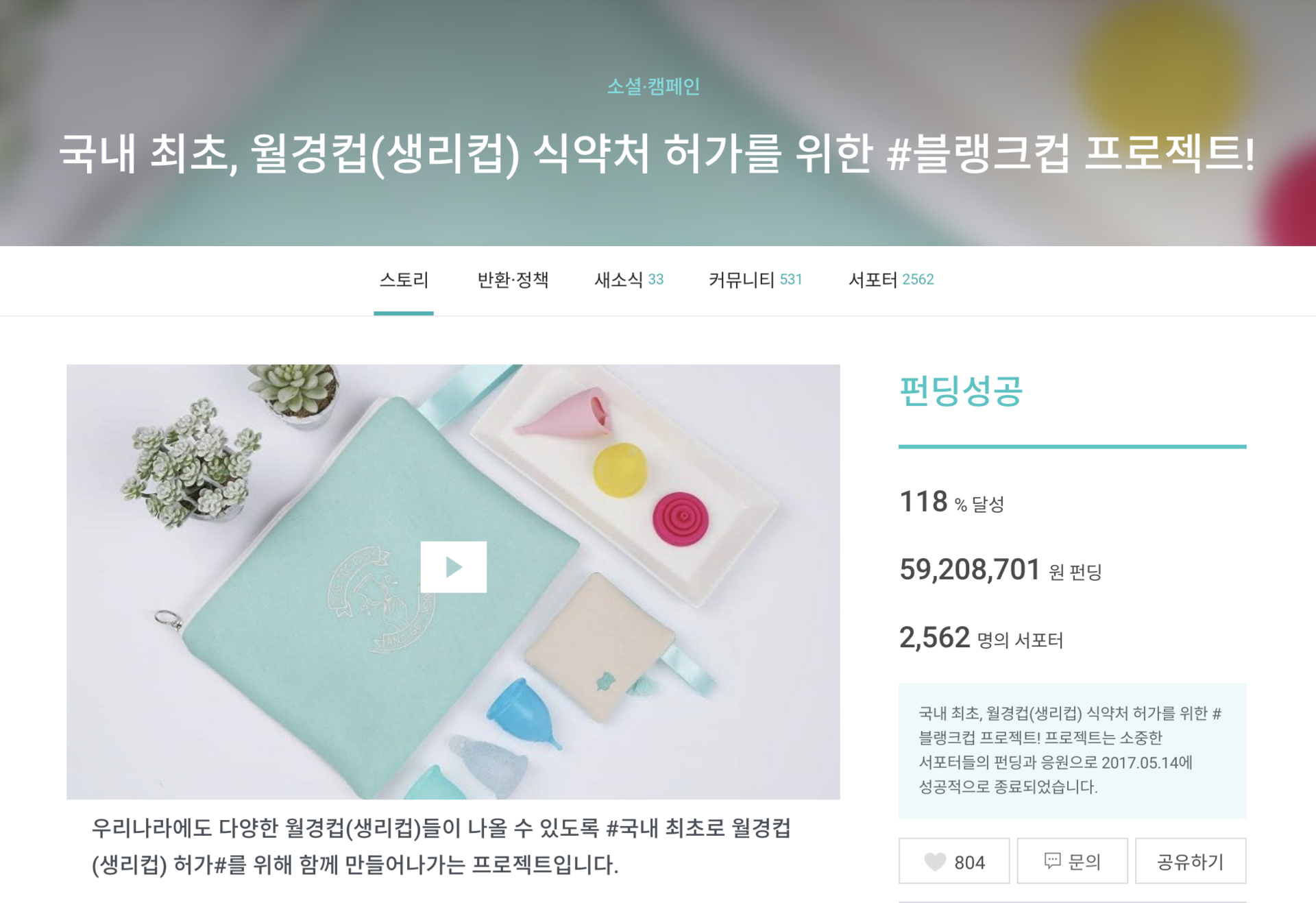1316x903 pixels.
Task: Open the 새소식 33 tab
Action: point(629,280)
